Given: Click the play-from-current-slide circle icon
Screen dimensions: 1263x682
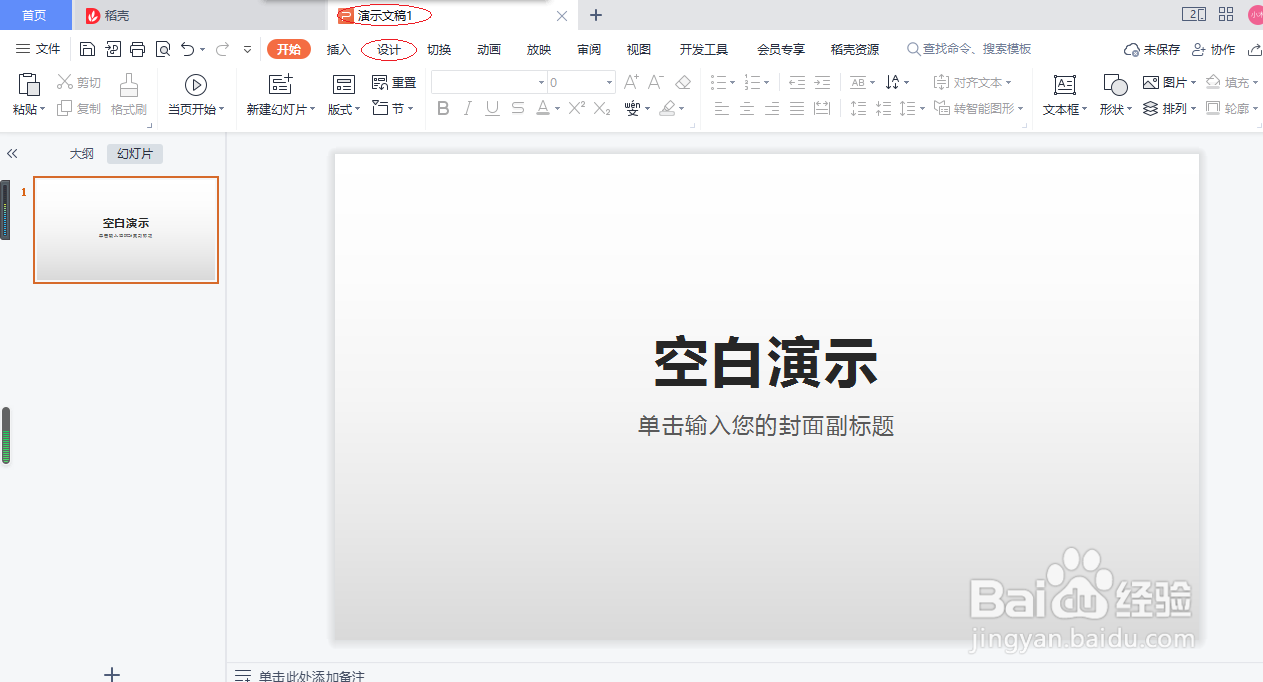Looking at the screenshot, I should [196, 84].
